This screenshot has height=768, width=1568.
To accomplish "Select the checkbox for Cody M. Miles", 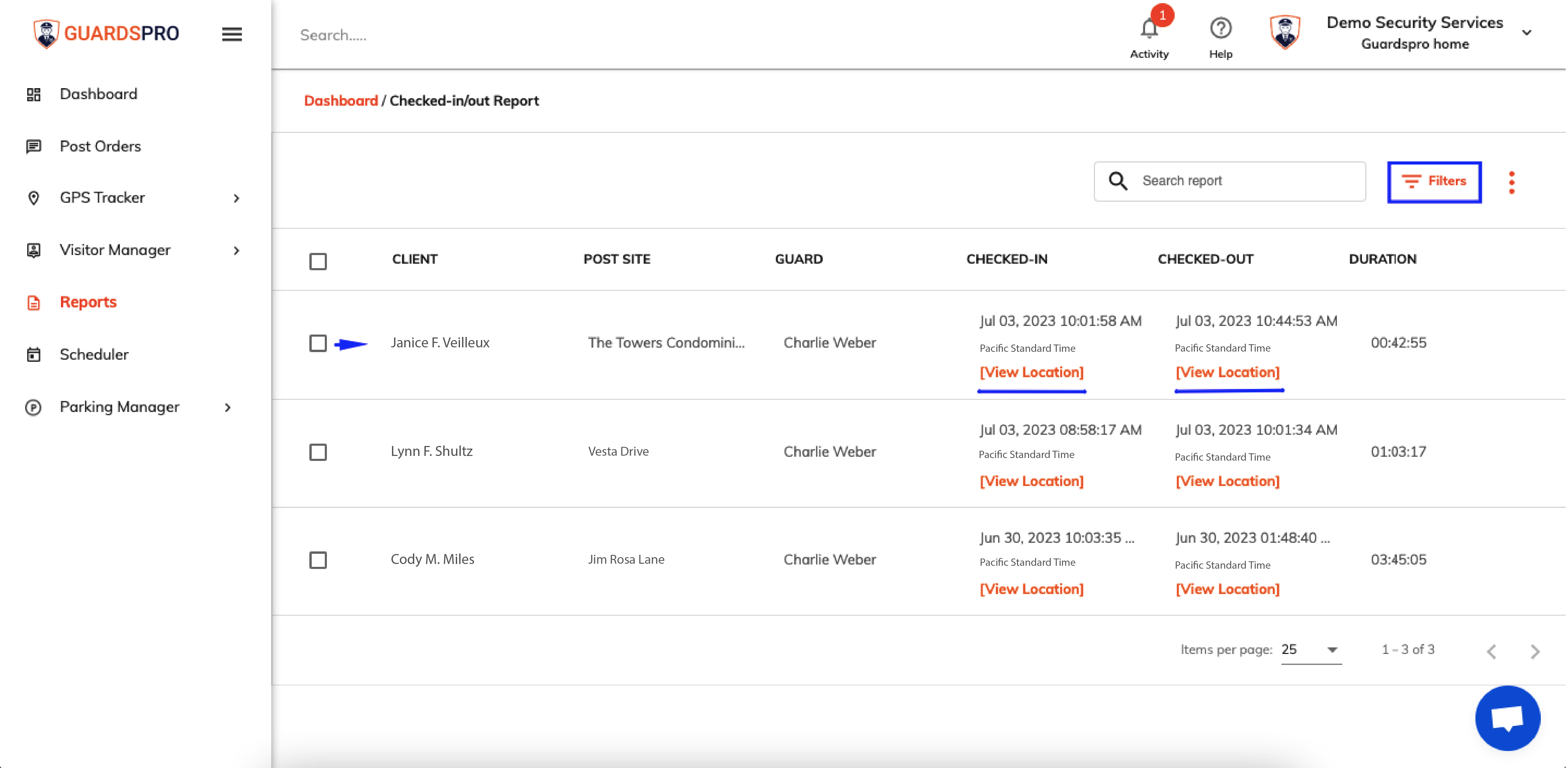I will 318,560.
